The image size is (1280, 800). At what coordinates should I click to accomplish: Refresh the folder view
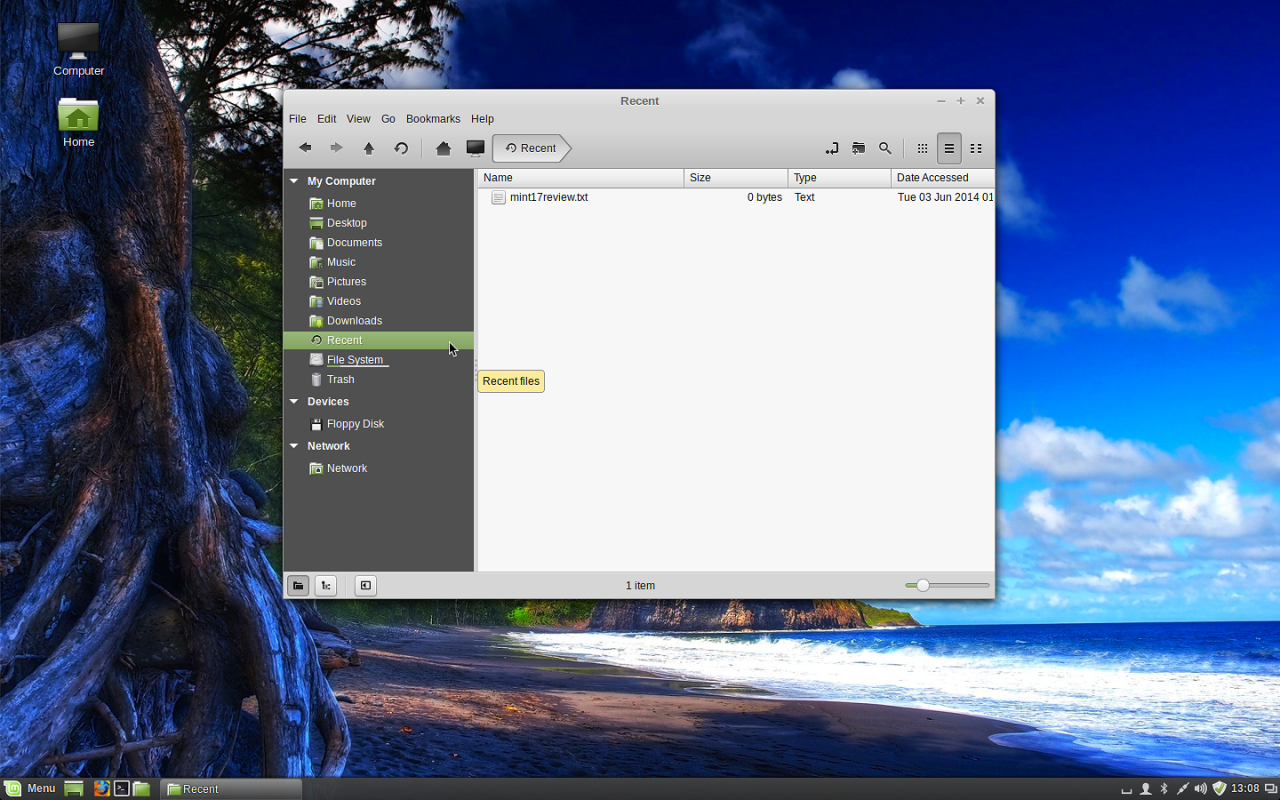(400, 147)
